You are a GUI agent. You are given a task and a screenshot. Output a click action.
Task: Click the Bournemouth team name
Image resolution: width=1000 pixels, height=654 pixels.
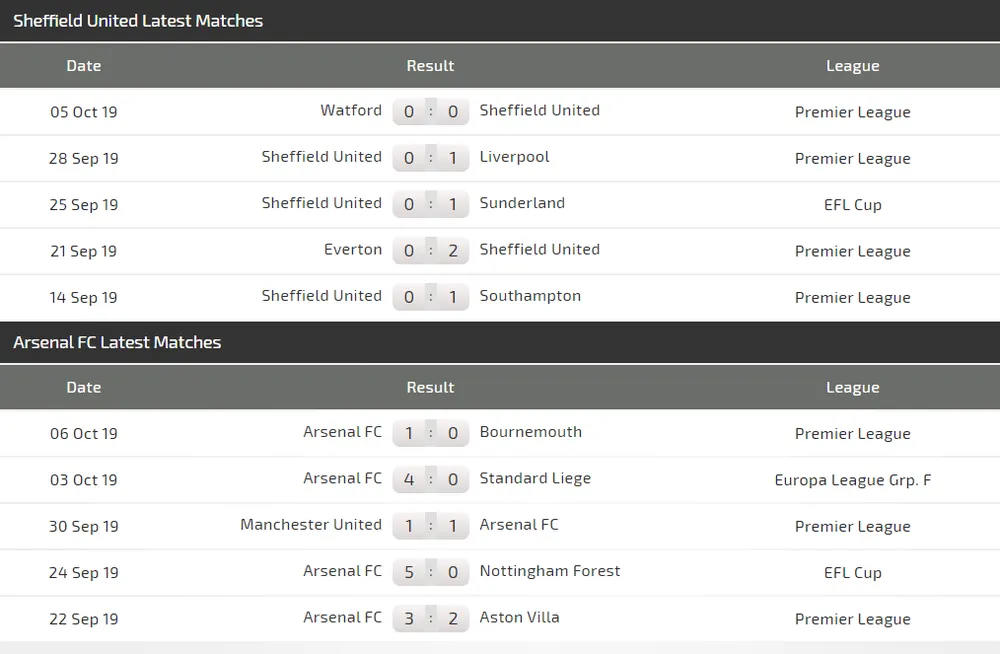[x=530, y=432]
